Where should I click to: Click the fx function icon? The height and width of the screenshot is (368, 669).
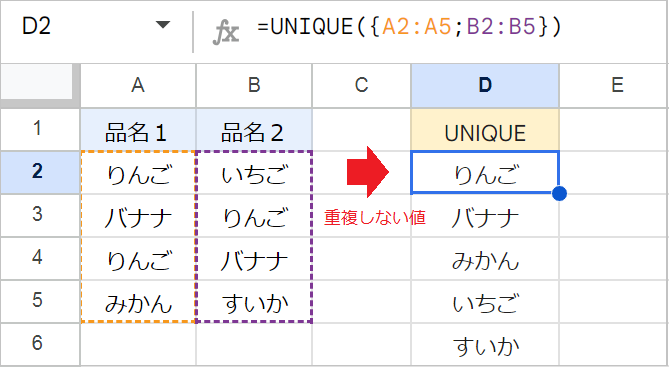226,32
